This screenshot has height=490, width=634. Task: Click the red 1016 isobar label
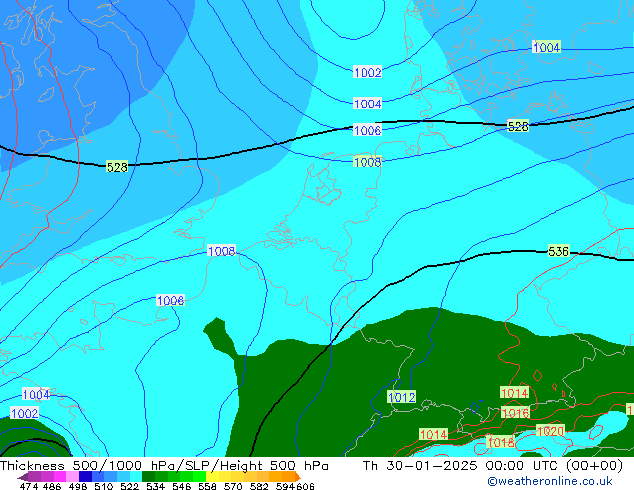[x=515, y=413]
